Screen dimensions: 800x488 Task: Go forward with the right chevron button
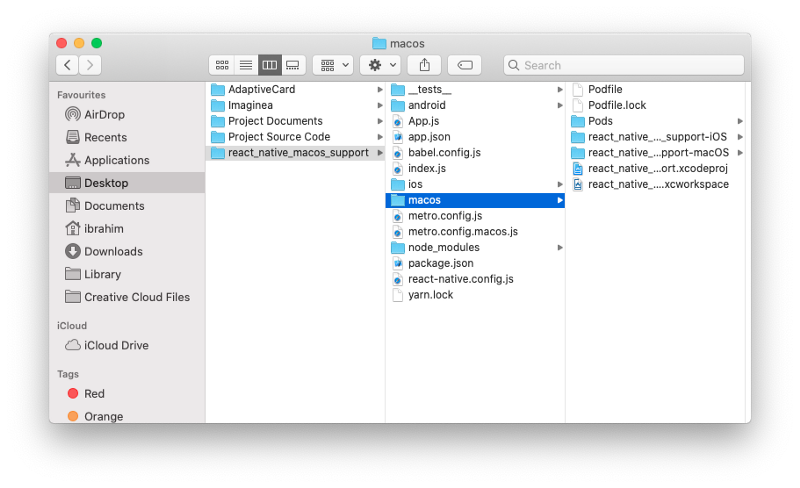[90, 65]
